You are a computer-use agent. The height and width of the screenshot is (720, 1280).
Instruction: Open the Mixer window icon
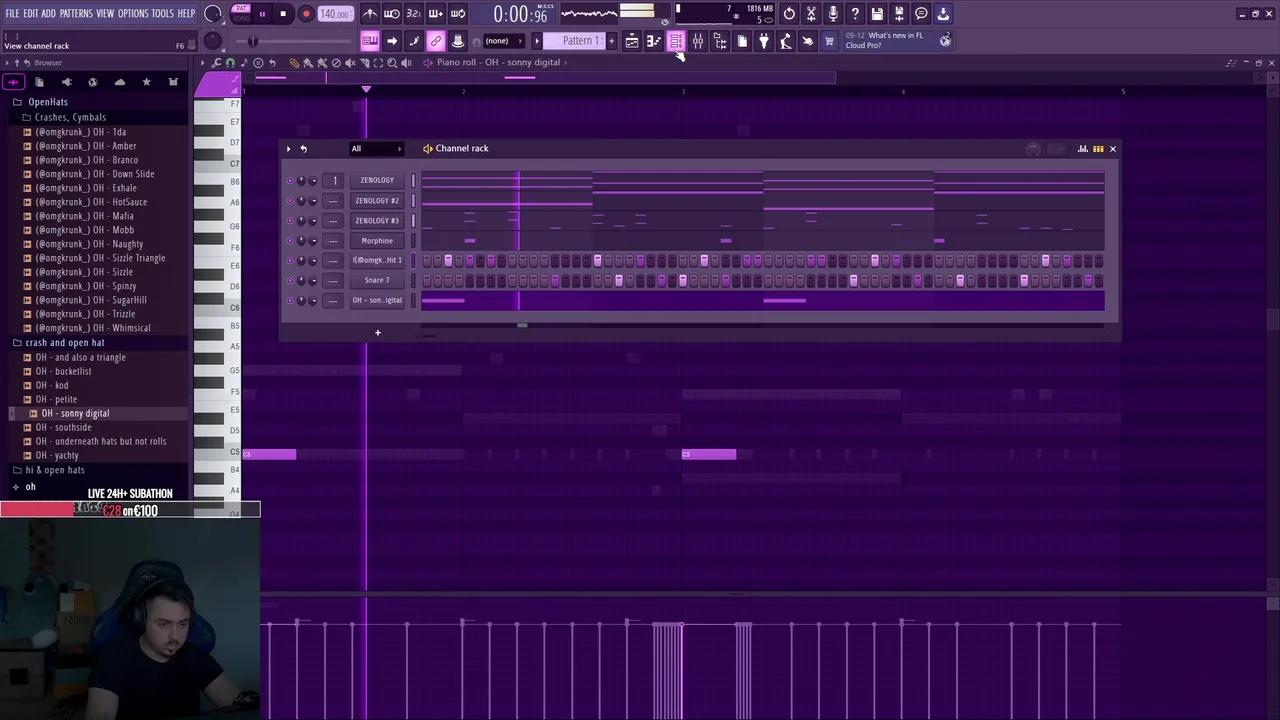(698, 41)
